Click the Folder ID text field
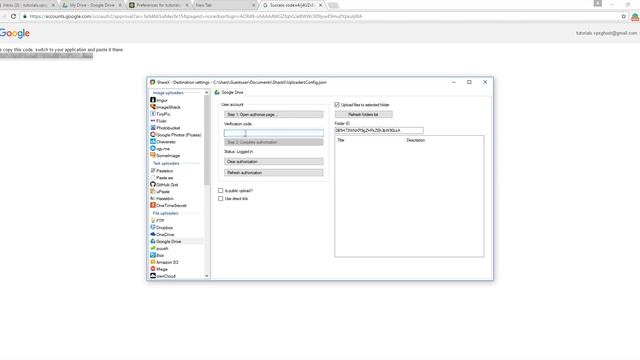 click(379, 130)
